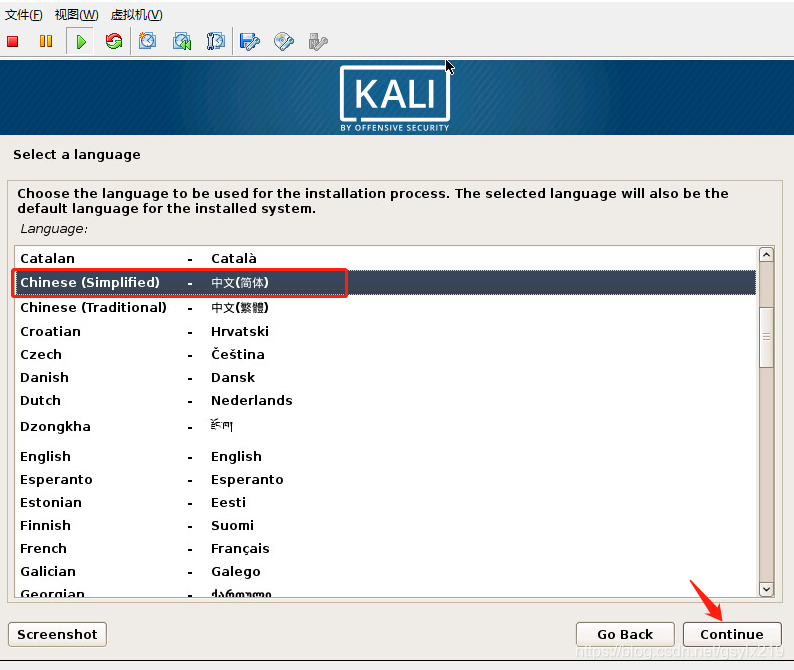Open the 视图(W) menu
The width and height of the screenshot is (794, 670).
tap(76, 15)
